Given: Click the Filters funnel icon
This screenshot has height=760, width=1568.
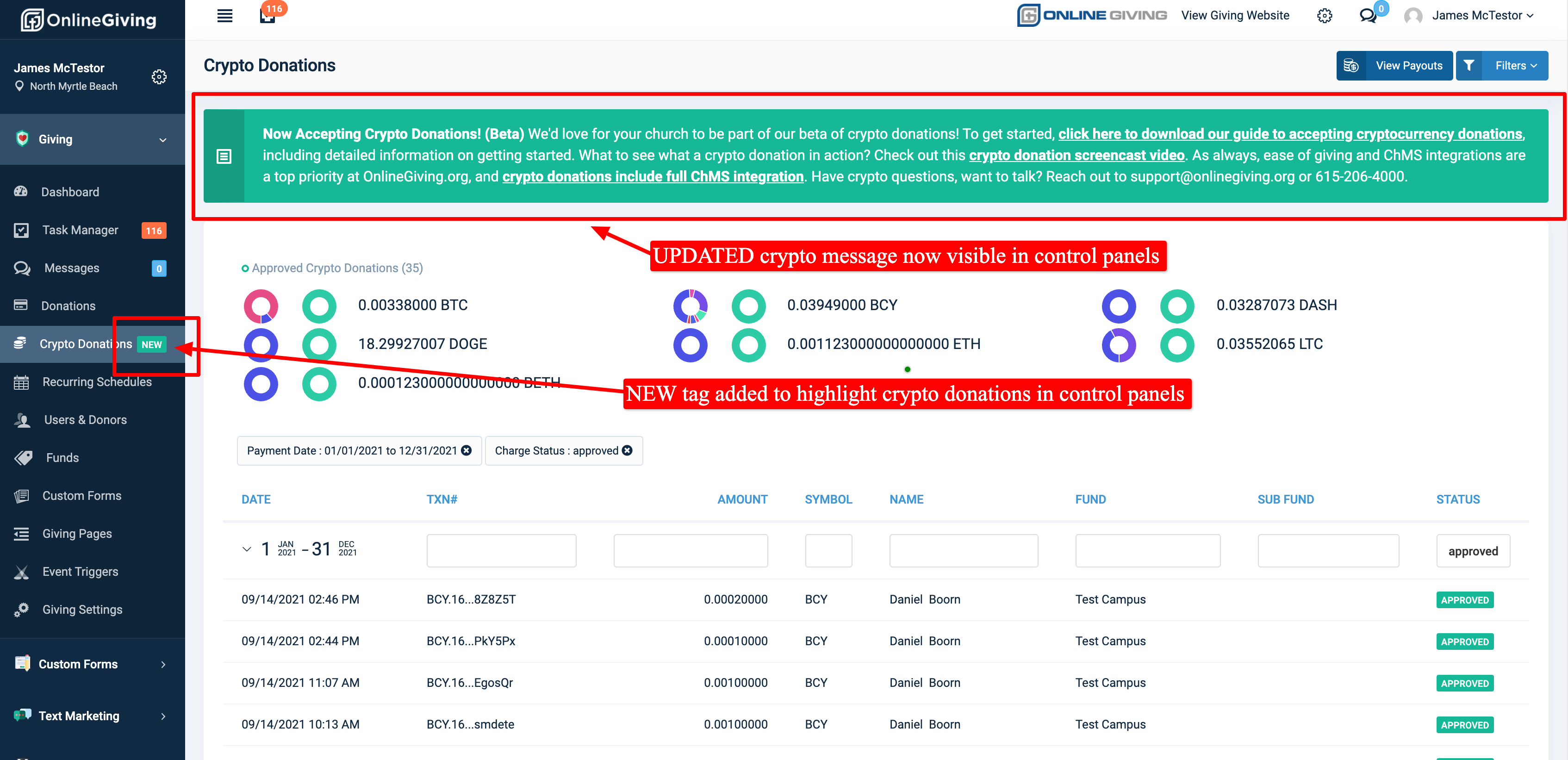Looking at the screenshot, I should [x=1469, y=65].
